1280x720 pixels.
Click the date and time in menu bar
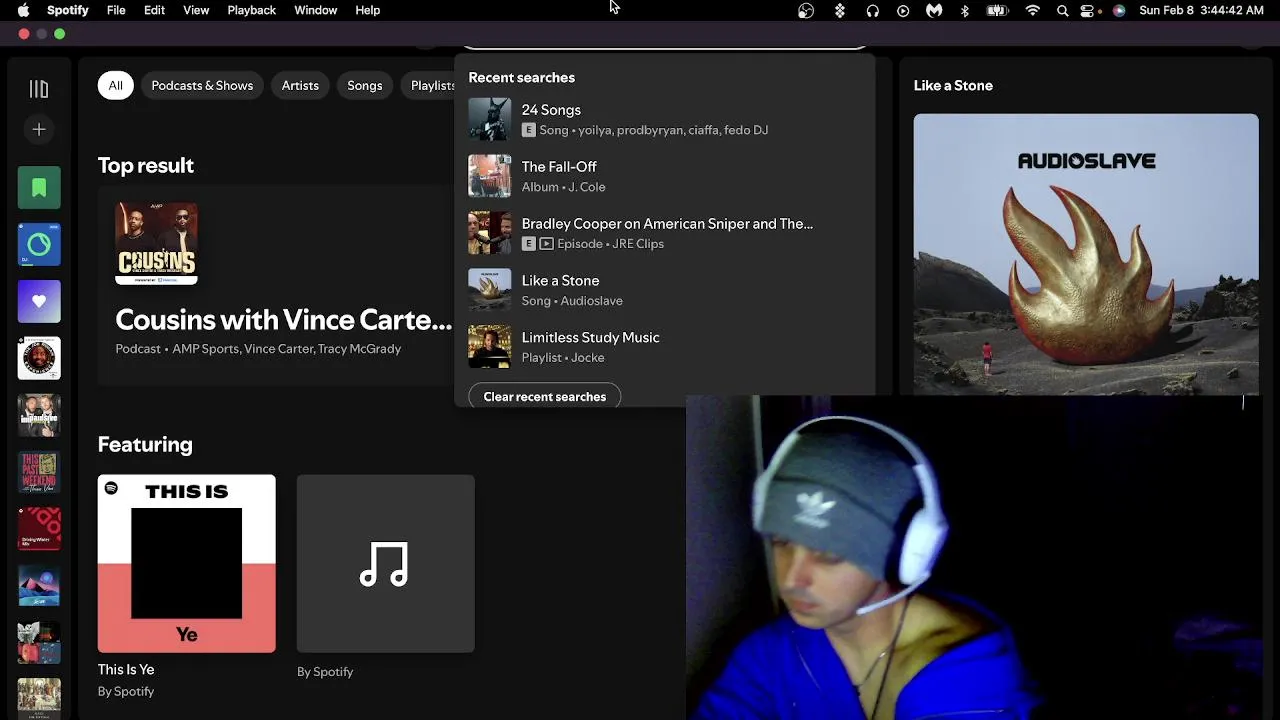click(1201, 10)
